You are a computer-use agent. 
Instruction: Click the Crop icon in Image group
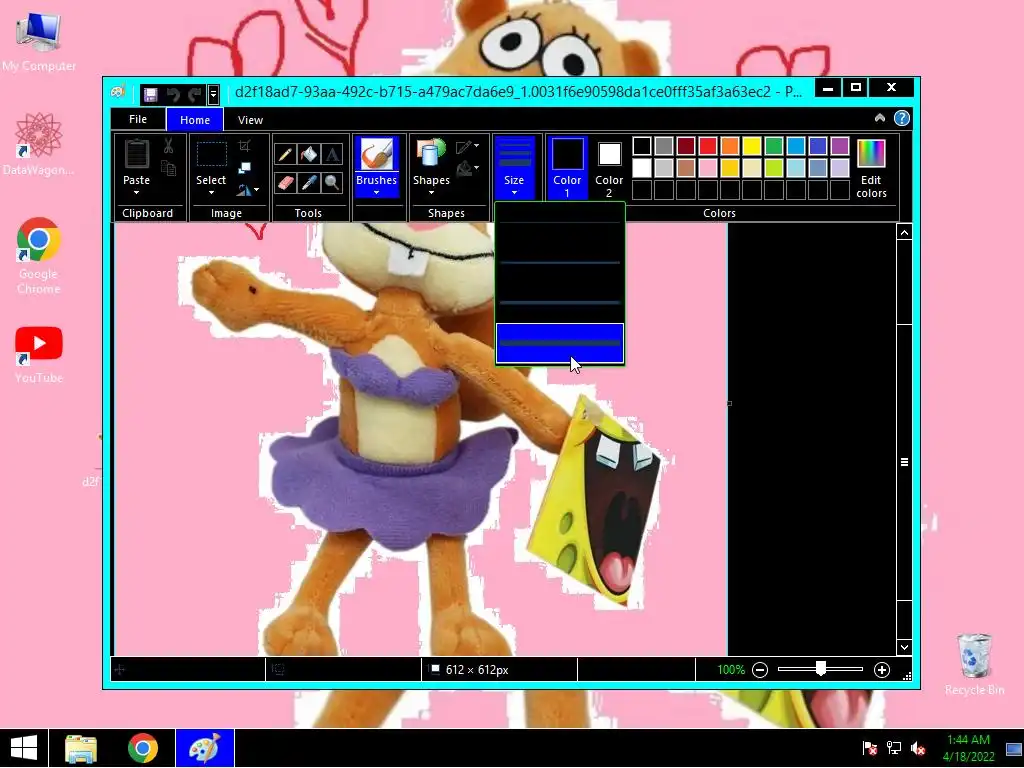point(245,146)
